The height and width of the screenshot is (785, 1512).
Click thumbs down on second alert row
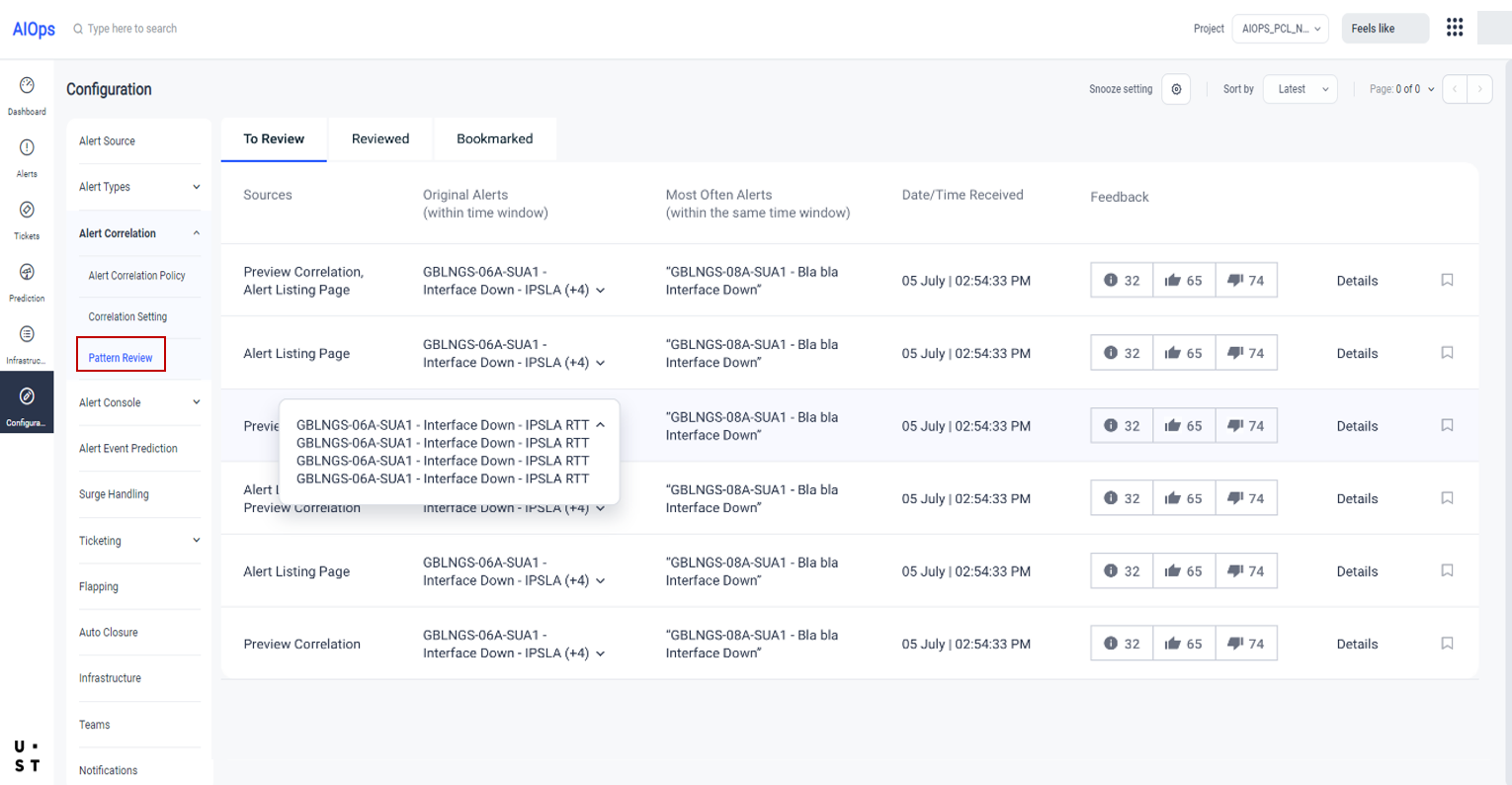(1245, 353)
